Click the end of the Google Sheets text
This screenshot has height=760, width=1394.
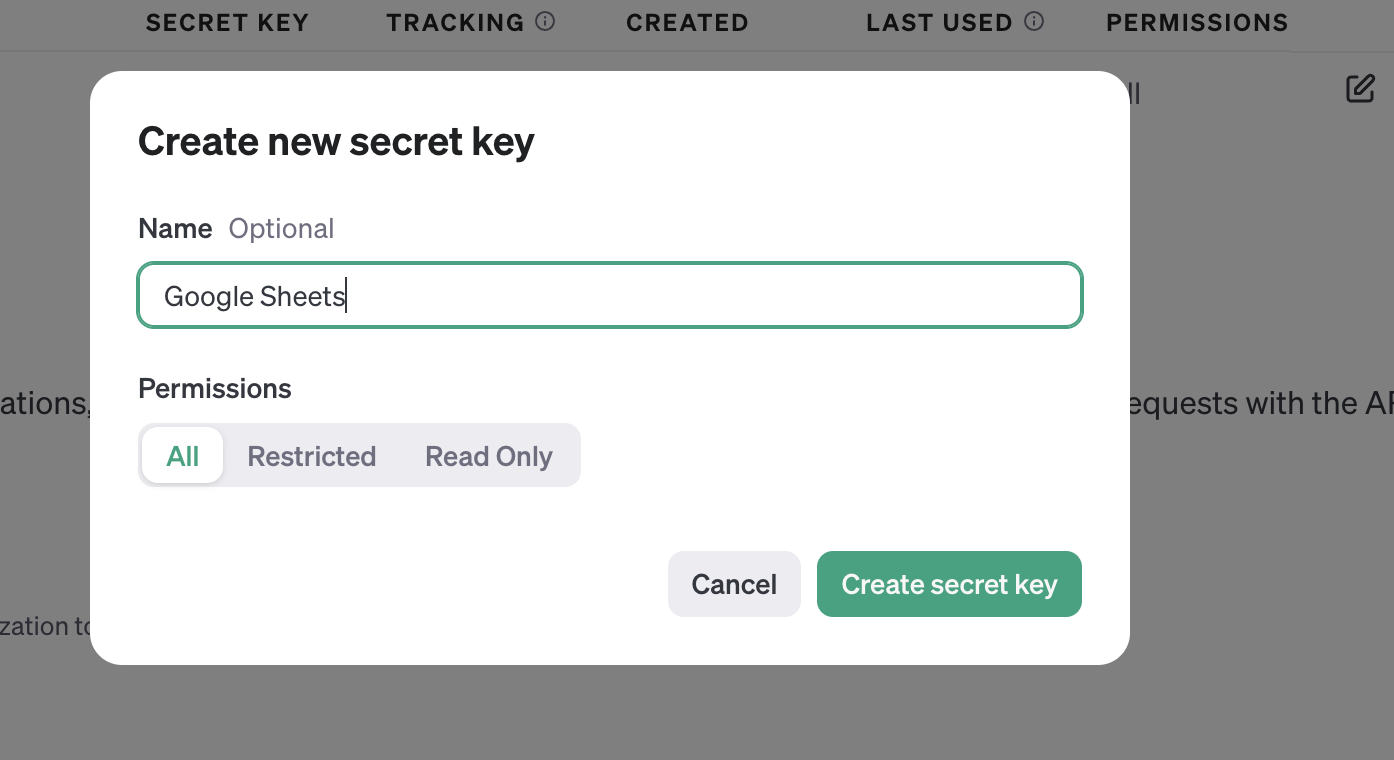tap(345, 296)
